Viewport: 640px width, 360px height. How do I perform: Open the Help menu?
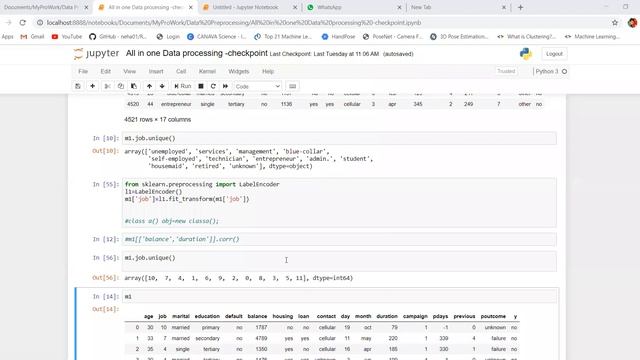268,71
